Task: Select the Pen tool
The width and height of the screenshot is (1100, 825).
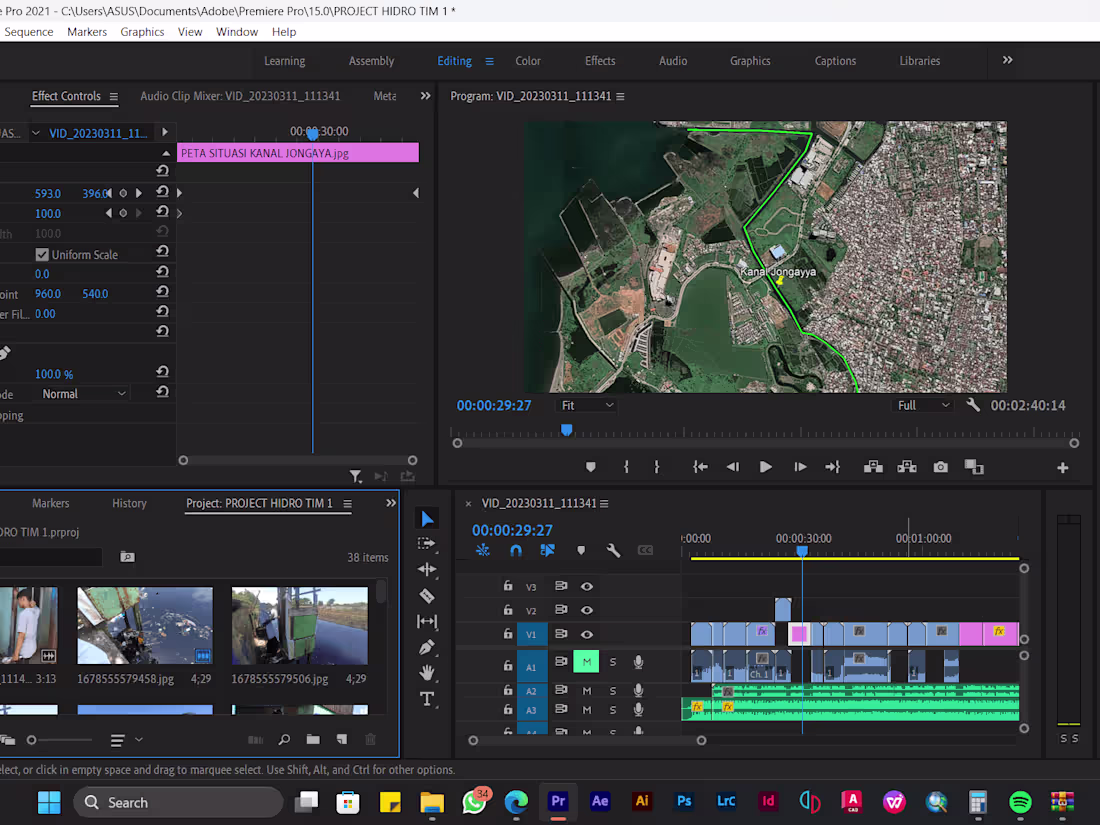Action: pos(427,647)
